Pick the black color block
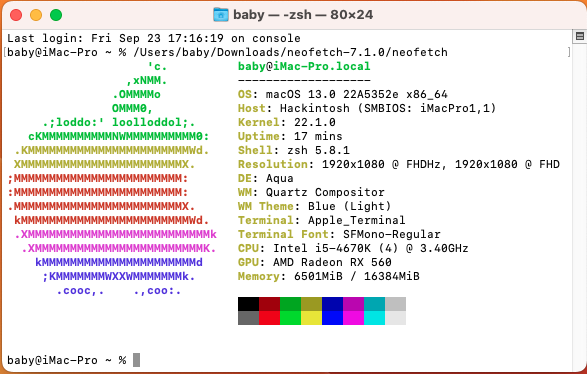The image size is (587, 374). click(248, 304)
